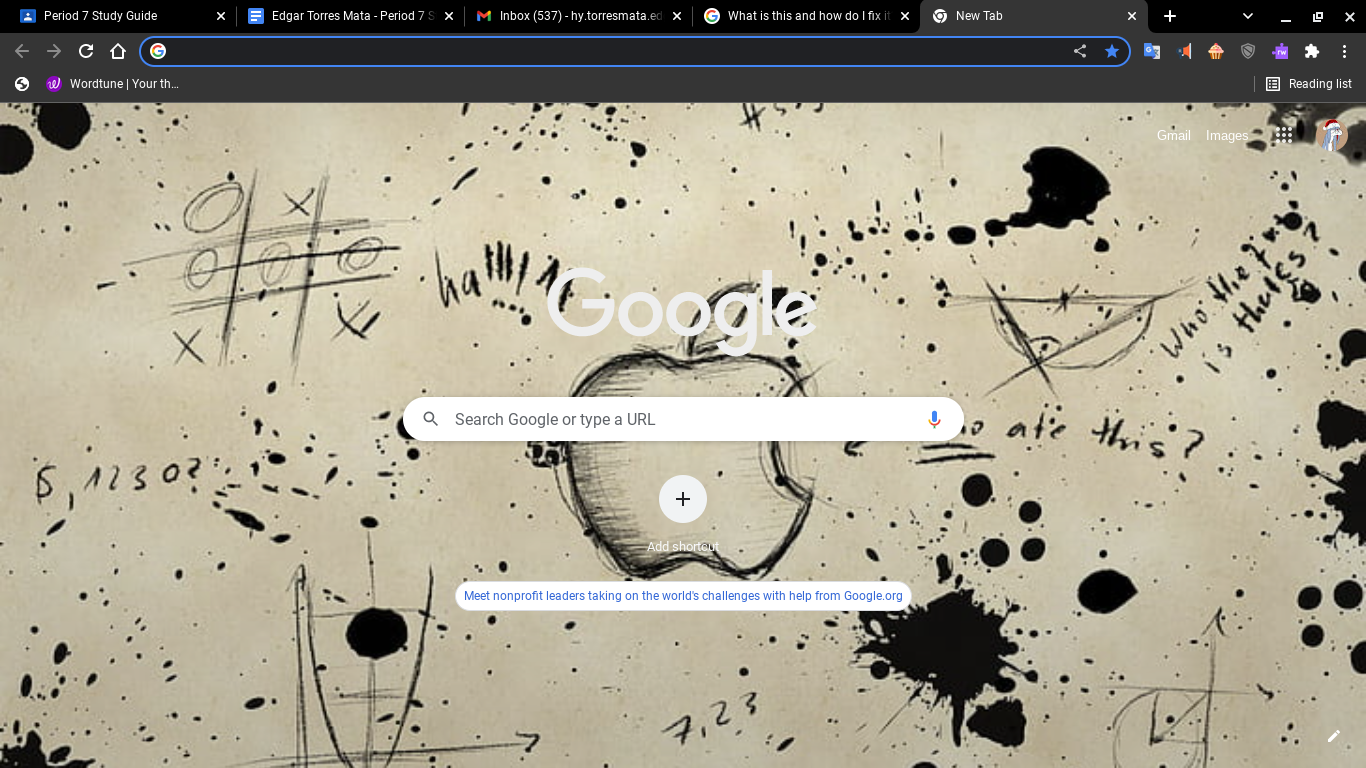Open Chrome three-dot menu
Viewport: 1366px width, 768px height.
click(x=1344, y=51)
